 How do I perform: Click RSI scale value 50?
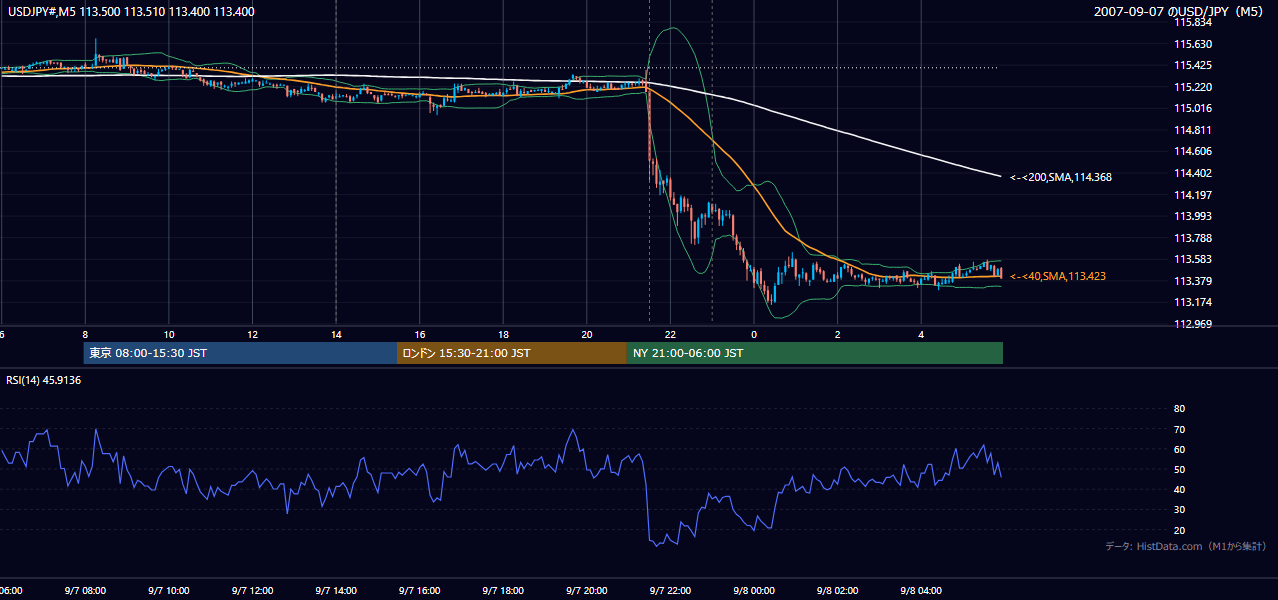[1179, 469]
